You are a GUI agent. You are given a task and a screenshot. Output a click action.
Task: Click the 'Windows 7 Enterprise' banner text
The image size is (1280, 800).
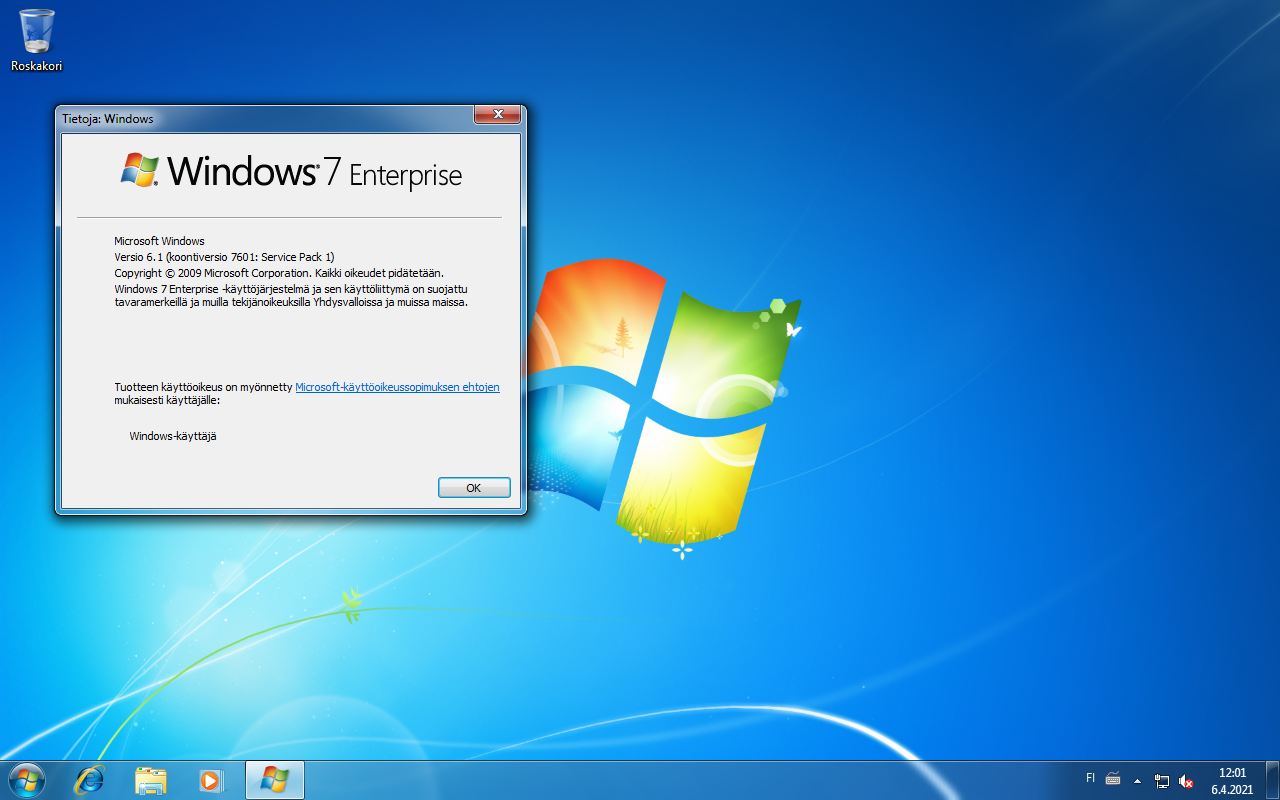point(315,173)
